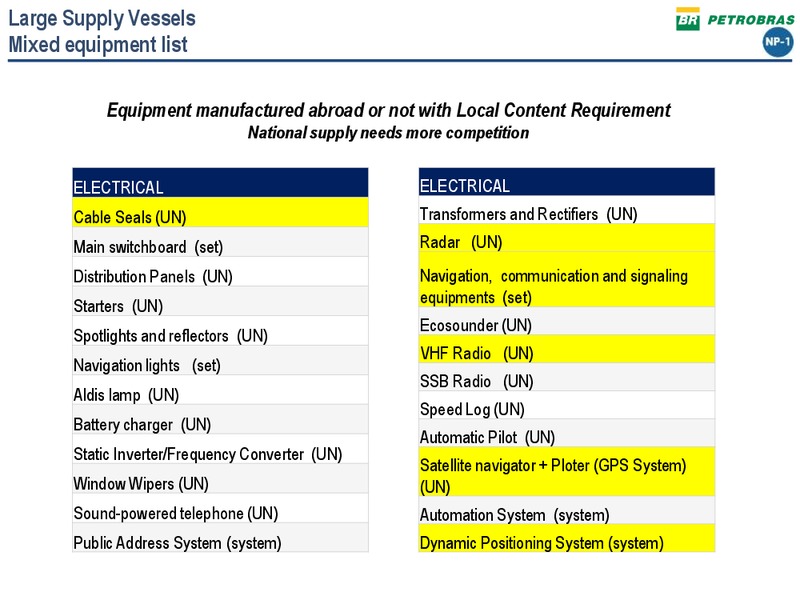Select the 'SSB Radio (UN)' row
This screenshot has height=600, width=800.
pyautogui.click(x=567, y=377)
